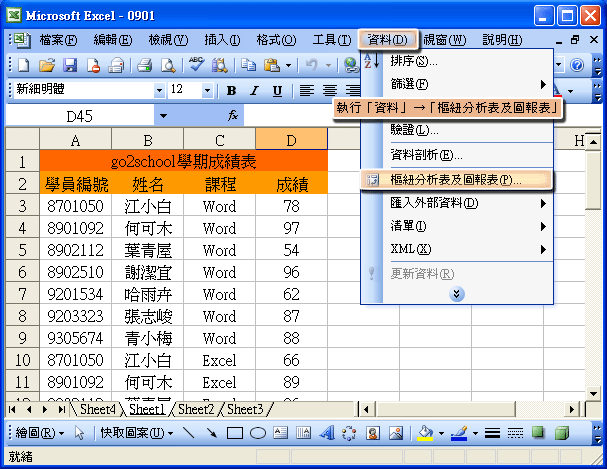Choose 樞紐分析表及圖報表 menu entry

(x=456, y=180)
